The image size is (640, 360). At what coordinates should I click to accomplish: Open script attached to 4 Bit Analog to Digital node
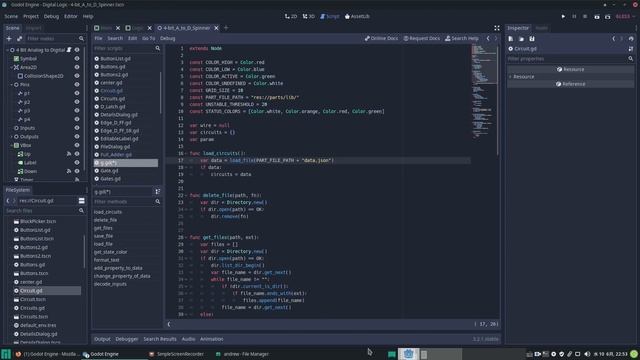coord(69,50)
